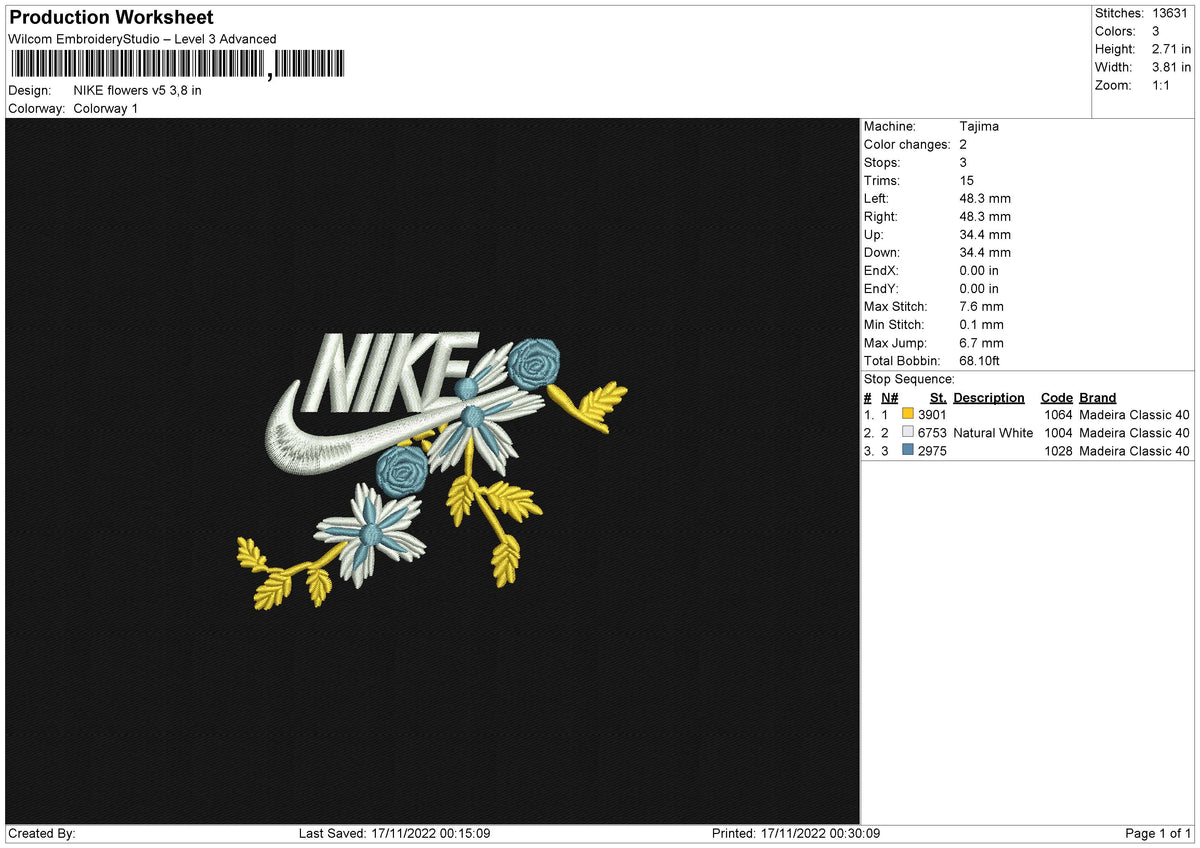1200x848 pixels.
Task: Click the Right value 48.3 mm
Action: pyautogui.click(x=985, y=216)
